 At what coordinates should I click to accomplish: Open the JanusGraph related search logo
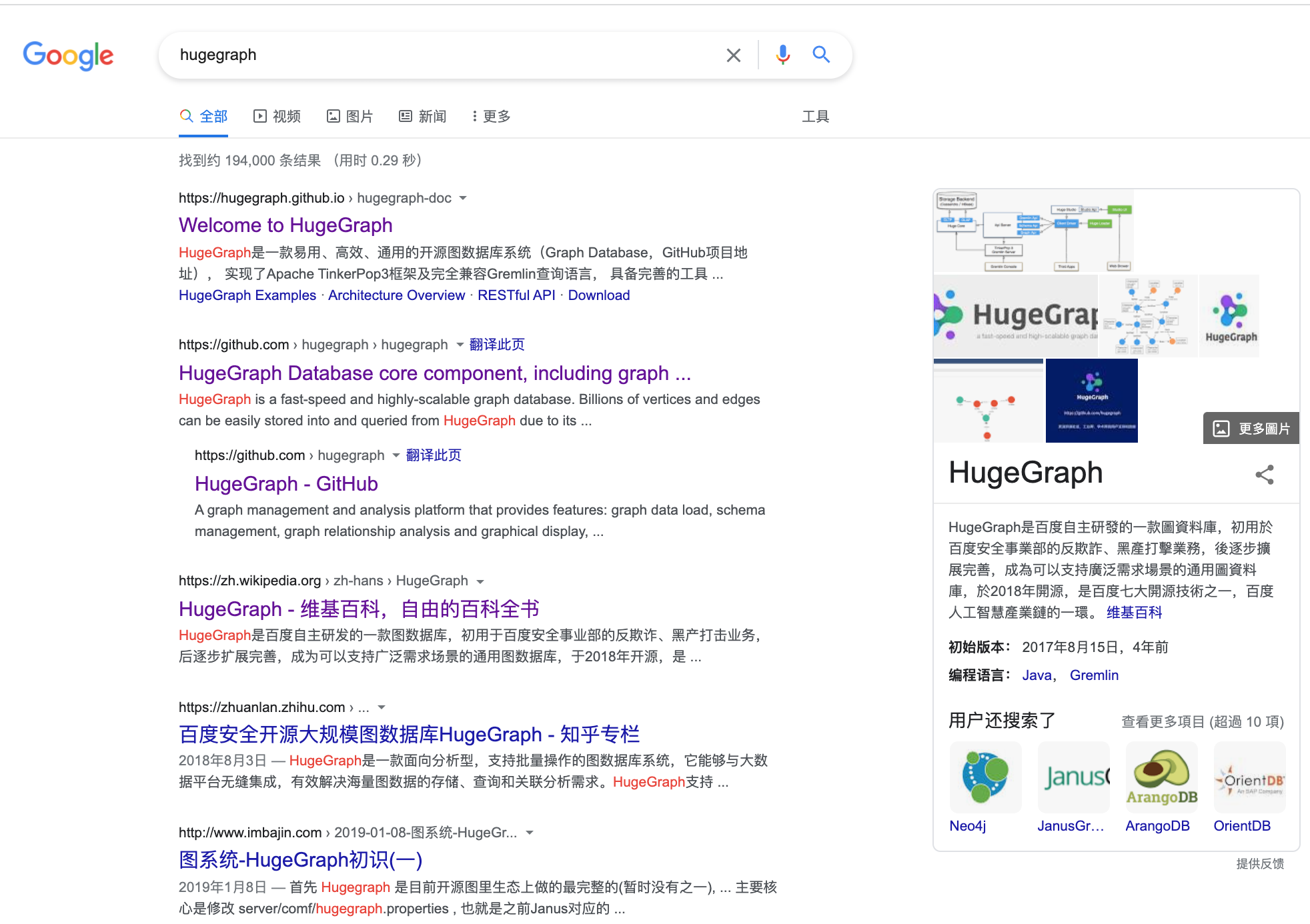point(1073,777)
